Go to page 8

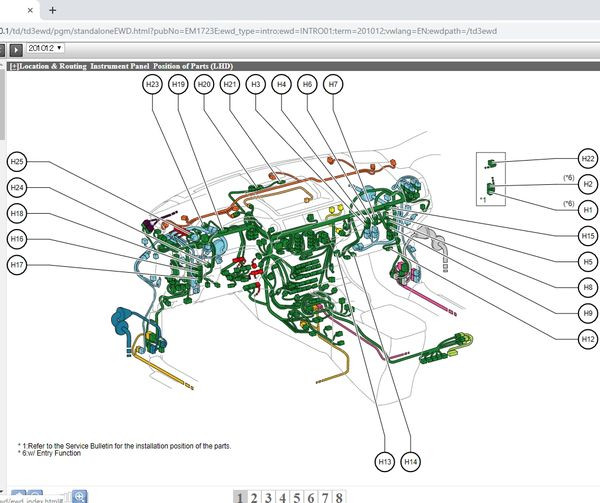click(x=340, y=497)
